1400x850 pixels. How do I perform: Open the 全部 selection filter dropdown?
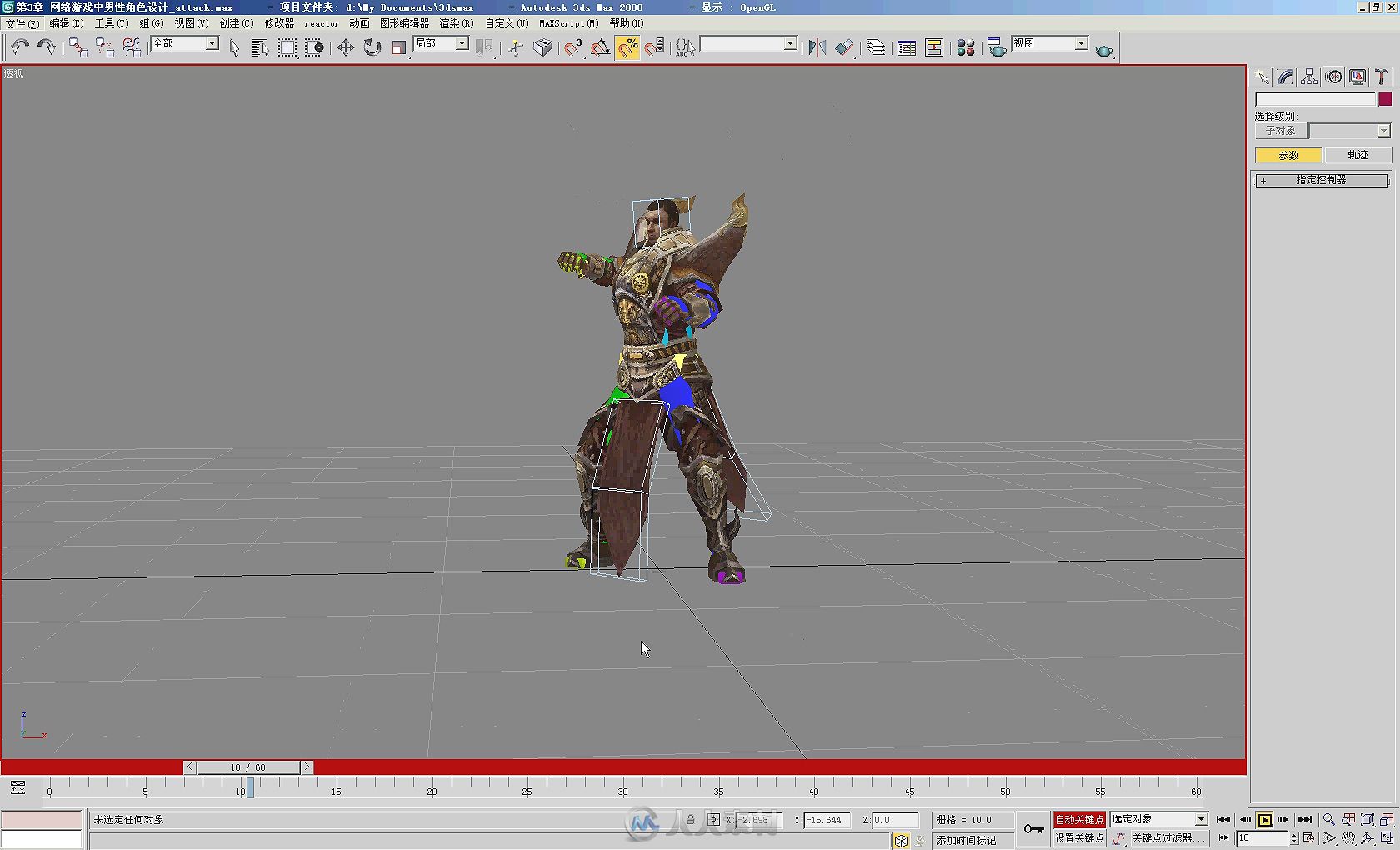click(x=184, y=43)
